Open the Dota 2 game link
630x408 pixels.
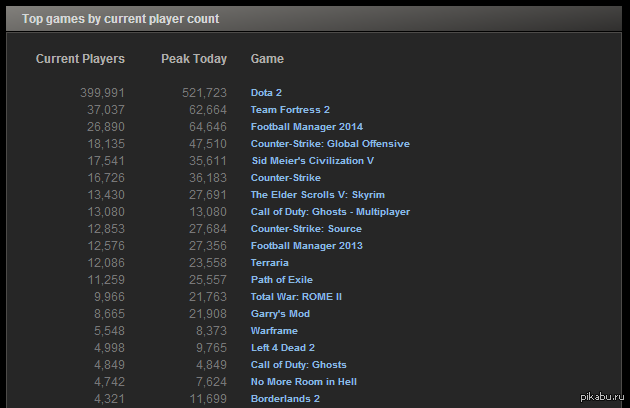tap(266, 93)
